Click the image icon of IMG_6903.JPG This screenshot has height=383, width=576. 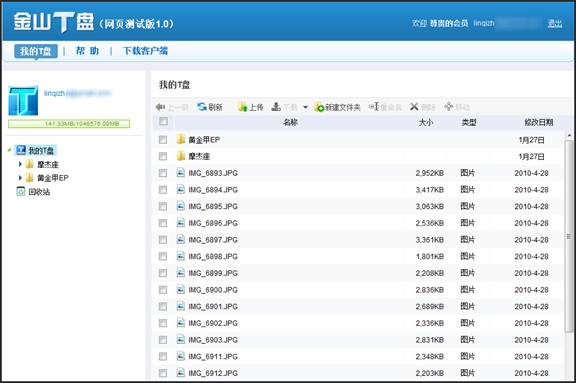181,339
